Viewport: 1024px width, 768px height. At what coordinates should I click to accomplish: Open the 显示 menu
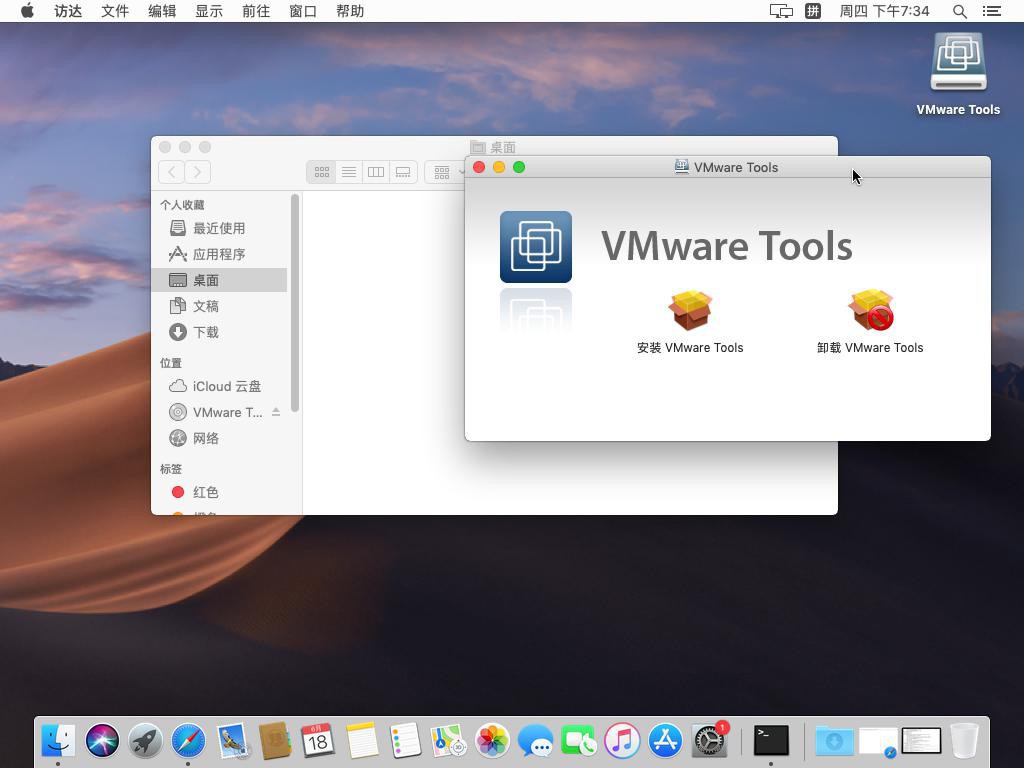click(209, 11)
